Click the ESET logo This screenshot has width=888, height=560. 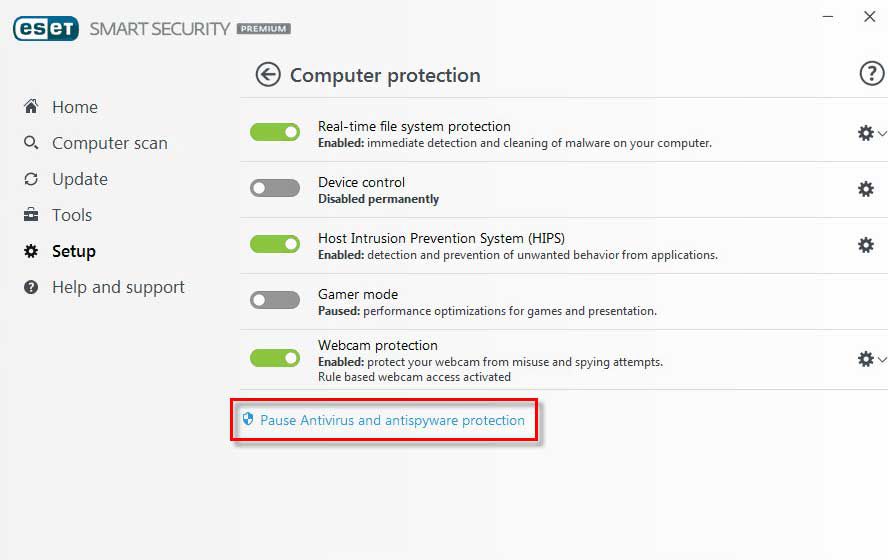(x=46, y=28)
